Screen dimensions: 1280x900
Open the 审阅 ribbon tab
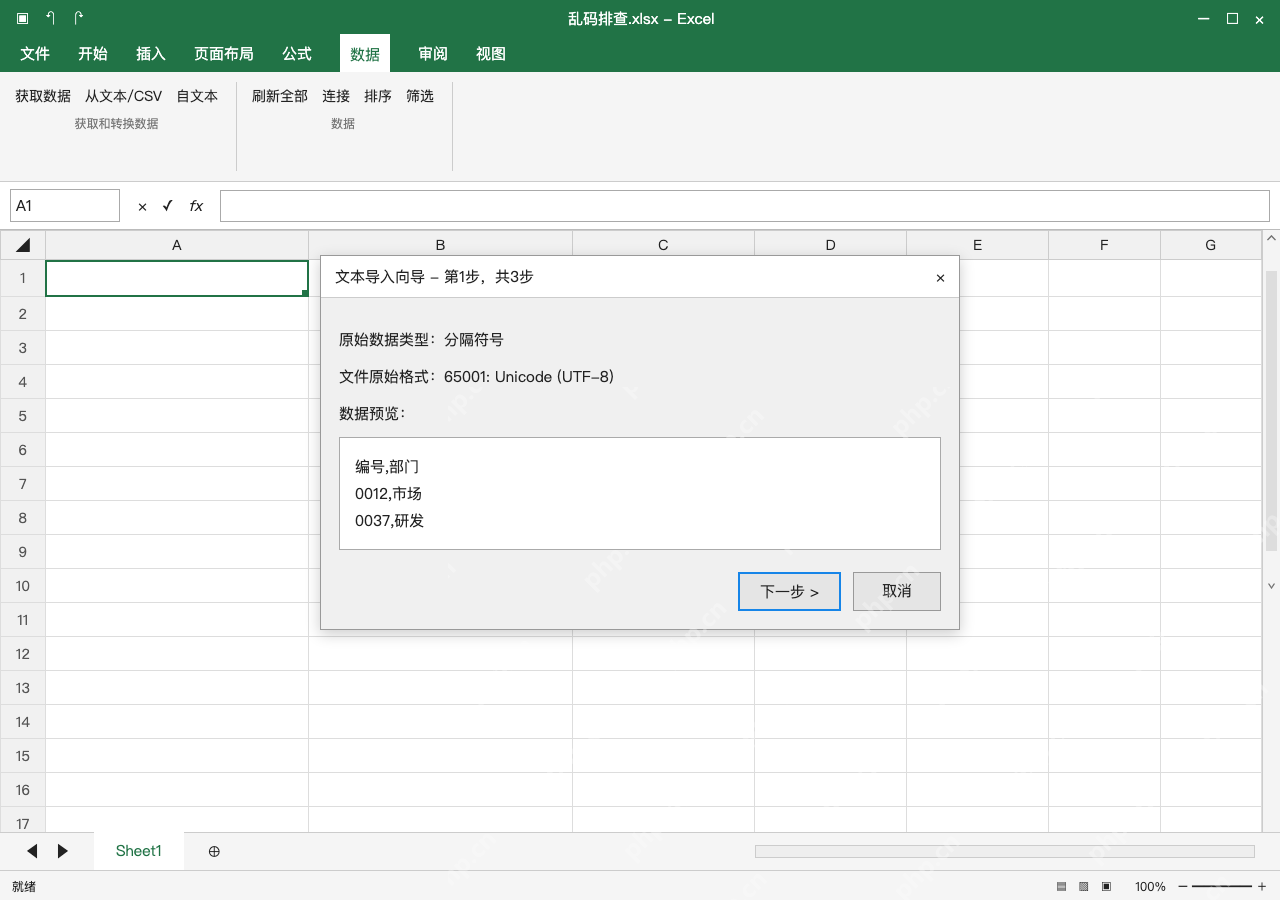point(433,54)
